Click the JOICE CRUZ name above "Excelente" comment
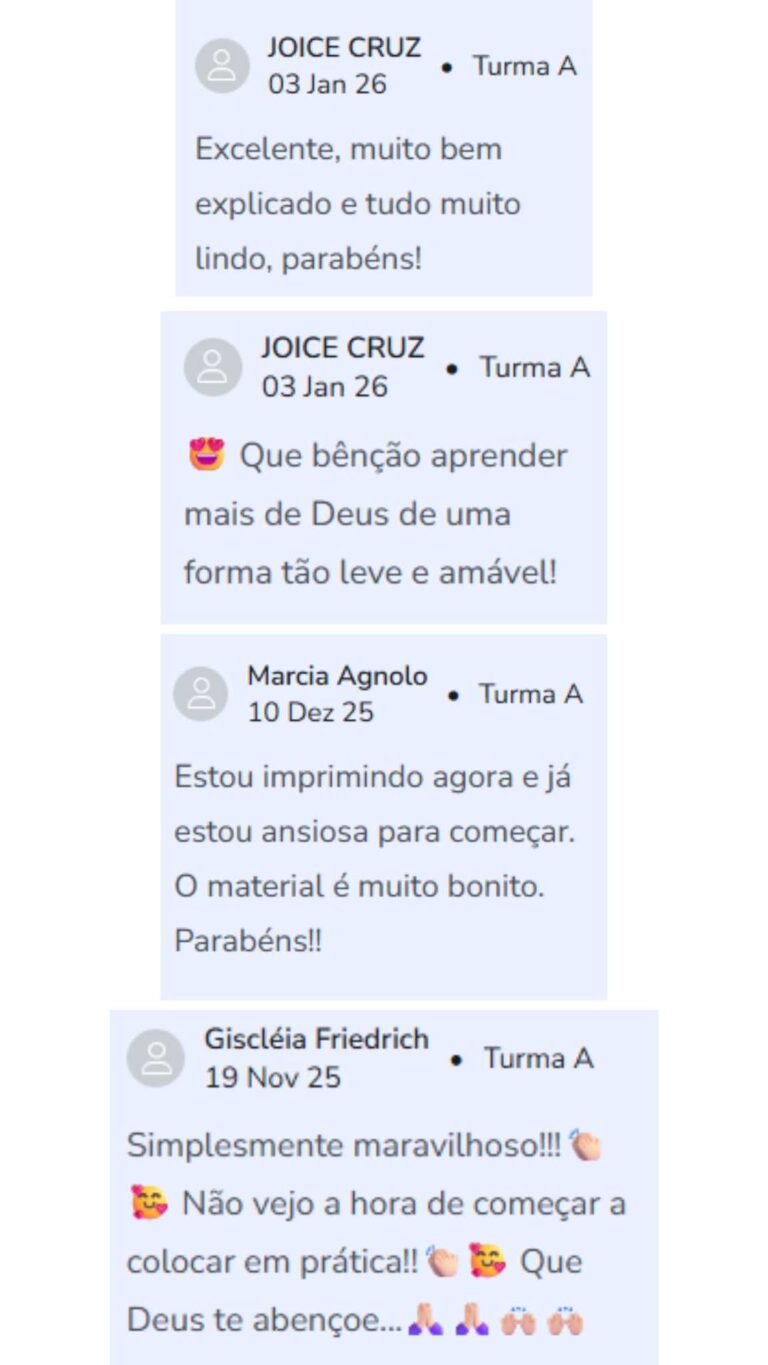 pos(344,47)
